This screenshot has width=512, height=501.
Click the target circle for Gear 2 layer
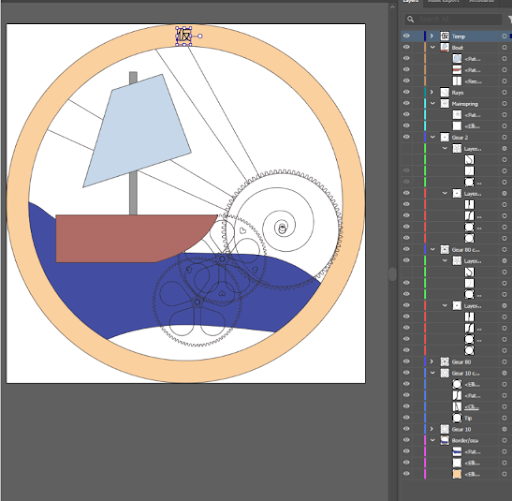pyautogui.click(x=504, y=137)
